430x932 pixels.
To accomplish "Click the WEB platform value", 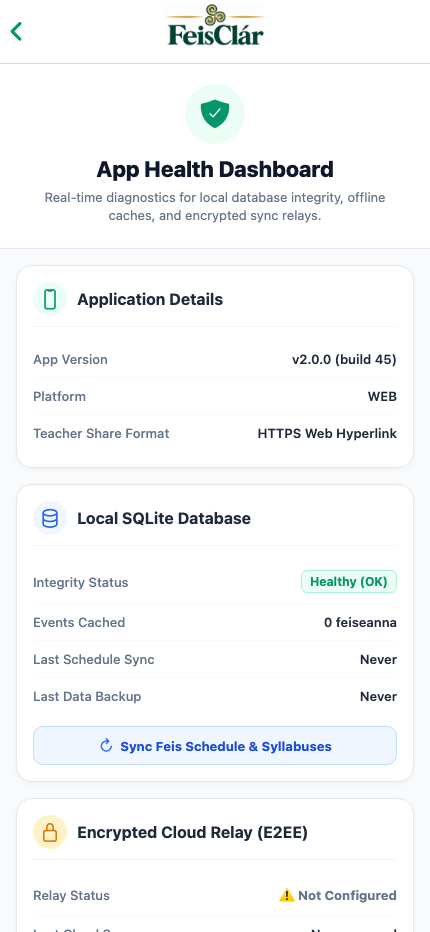I will (x=382, y=396).
